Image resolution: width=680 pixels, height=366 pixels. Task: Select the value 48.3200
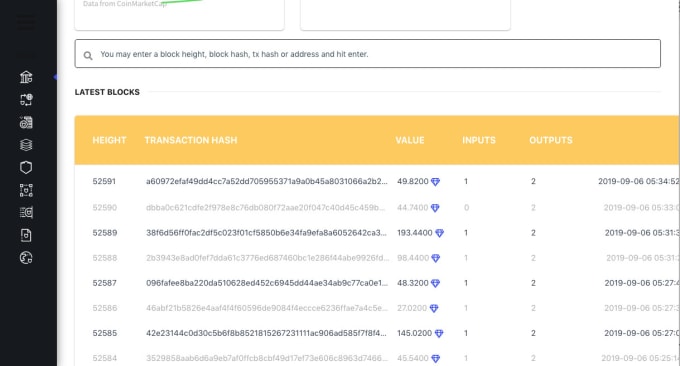tap(412, 283)
